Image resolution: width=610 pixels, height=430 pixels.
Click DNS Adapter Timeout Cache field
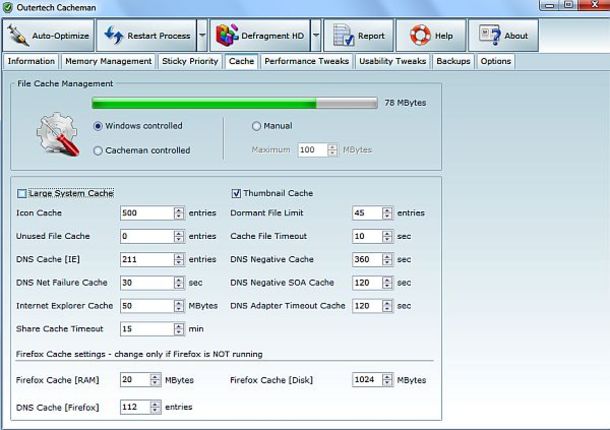[x=367, y=305]
